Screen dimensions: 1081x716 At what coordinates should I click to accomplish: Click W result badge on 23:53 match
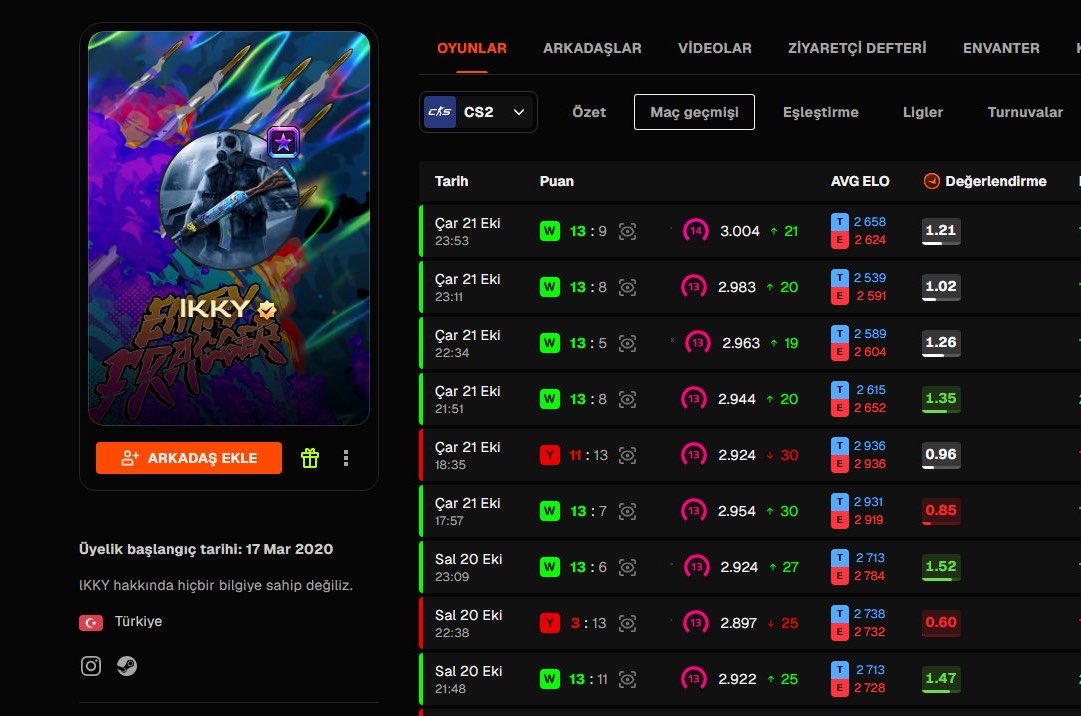(x=549, y=231)
